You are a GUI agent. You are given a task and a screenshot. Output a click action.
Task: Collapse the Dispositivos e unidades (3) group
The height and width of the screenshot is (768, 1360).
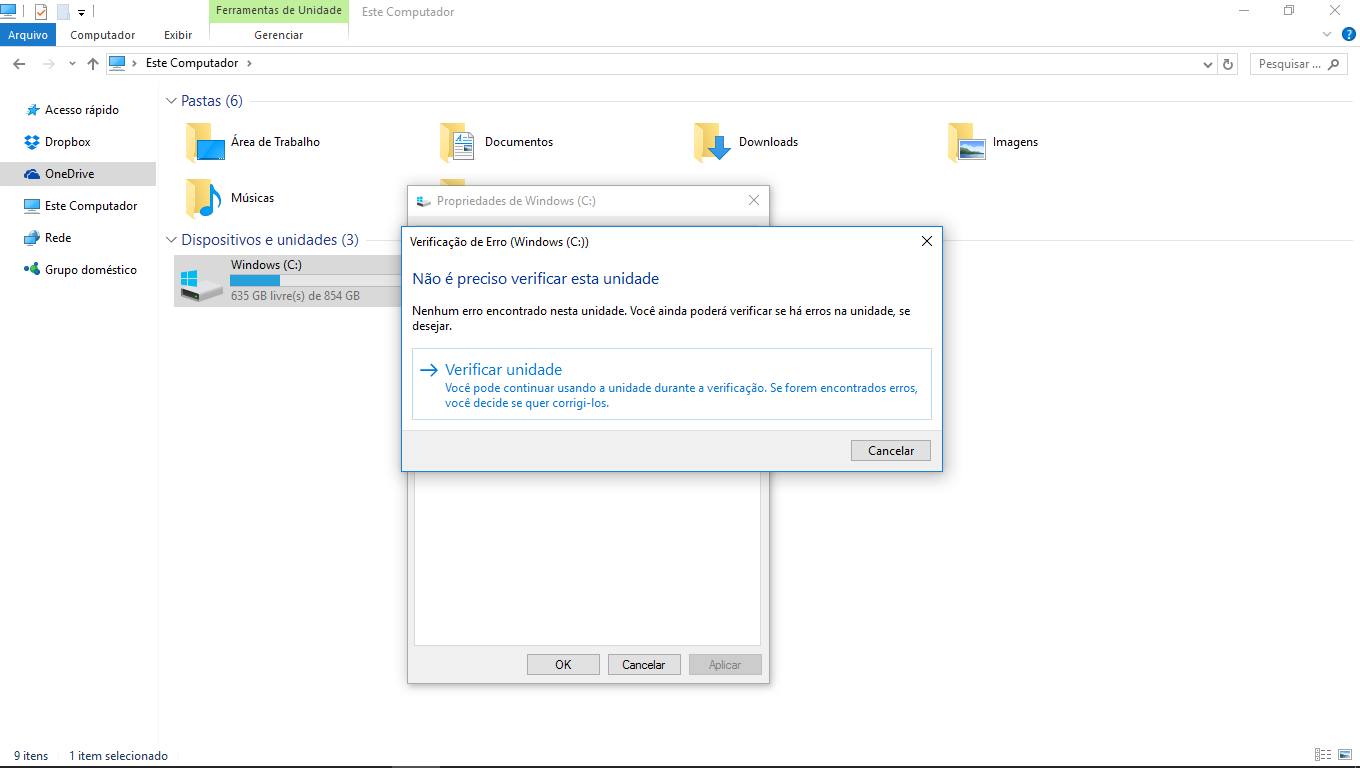171,240
